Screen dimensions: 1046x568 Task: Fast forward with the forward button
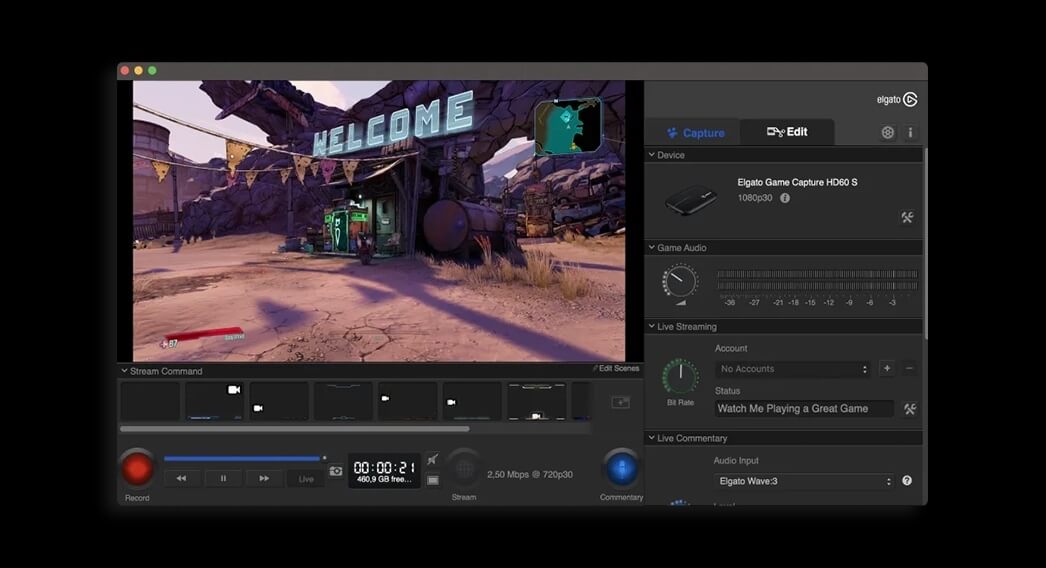click(264, 478)
